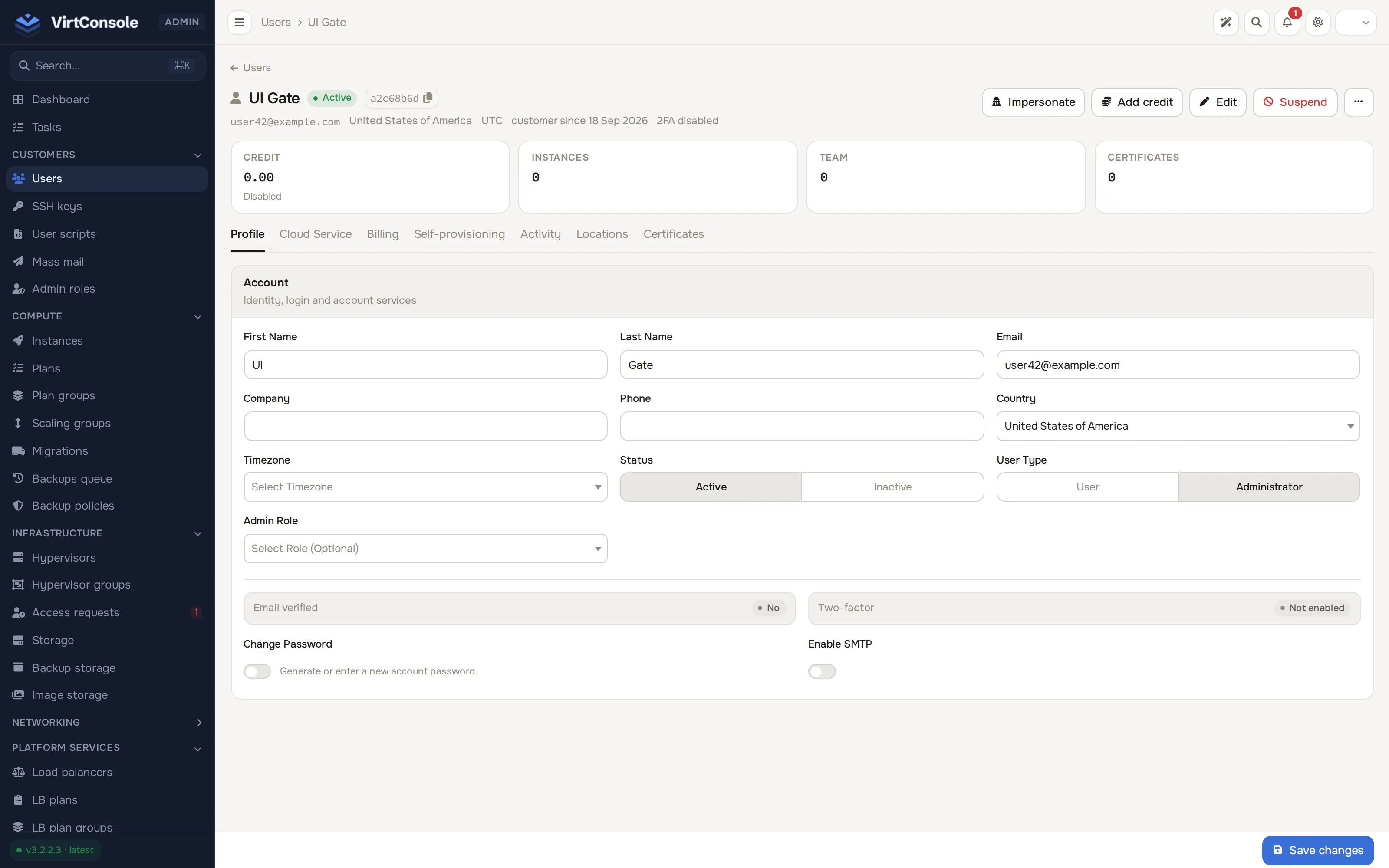The image size is (1389, 868).
Task: Click the back to Users link
Action: 250,68
